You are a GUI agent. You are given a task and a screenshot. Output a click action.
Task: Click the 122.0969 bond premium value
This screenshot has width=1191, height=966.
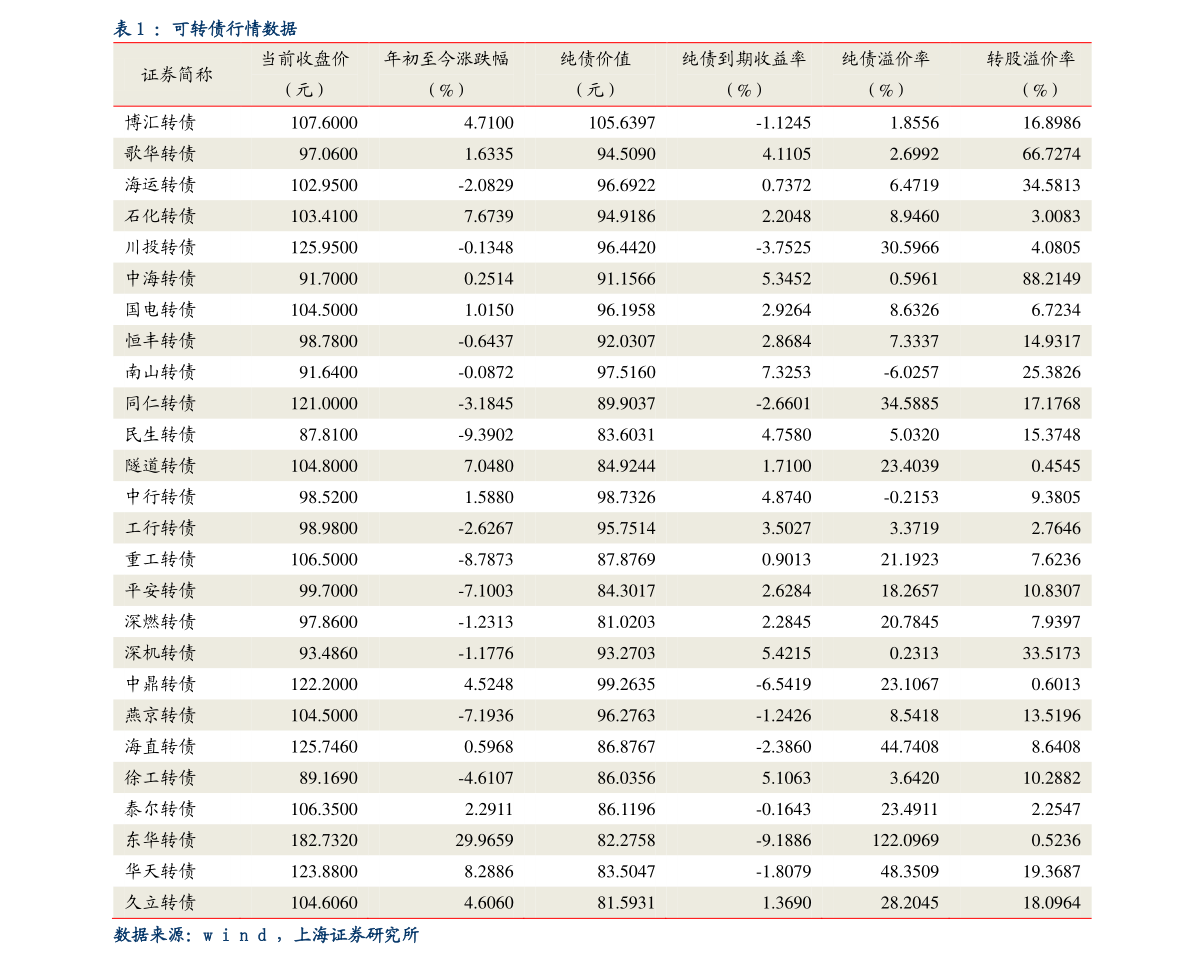(x=905, y=840)
